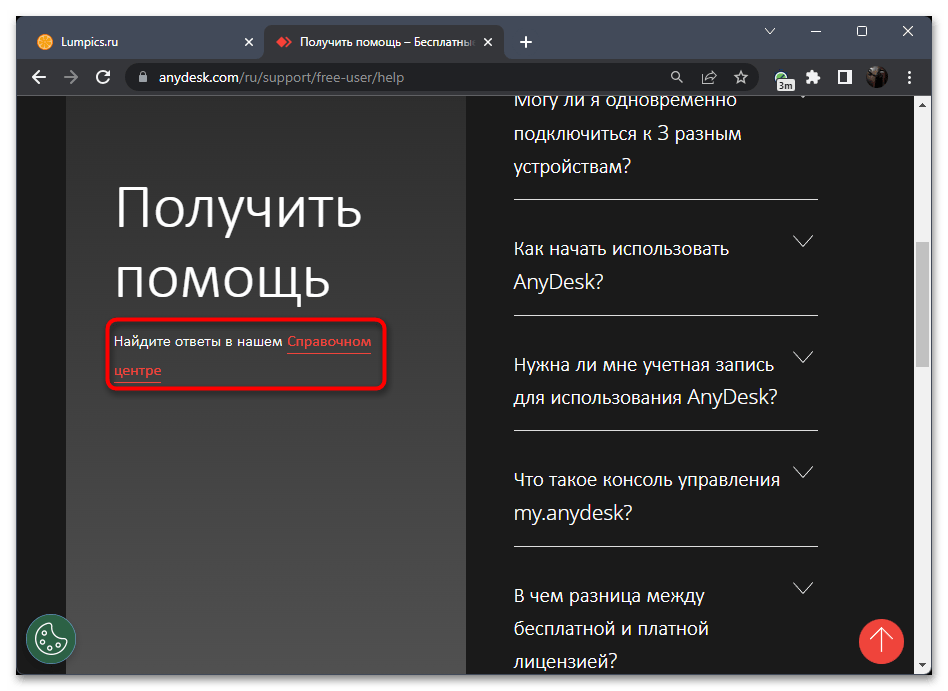Switch to the Lumpics.ru tab
The width and height of the screenshot is (948, 691).
tap(142, 42)
